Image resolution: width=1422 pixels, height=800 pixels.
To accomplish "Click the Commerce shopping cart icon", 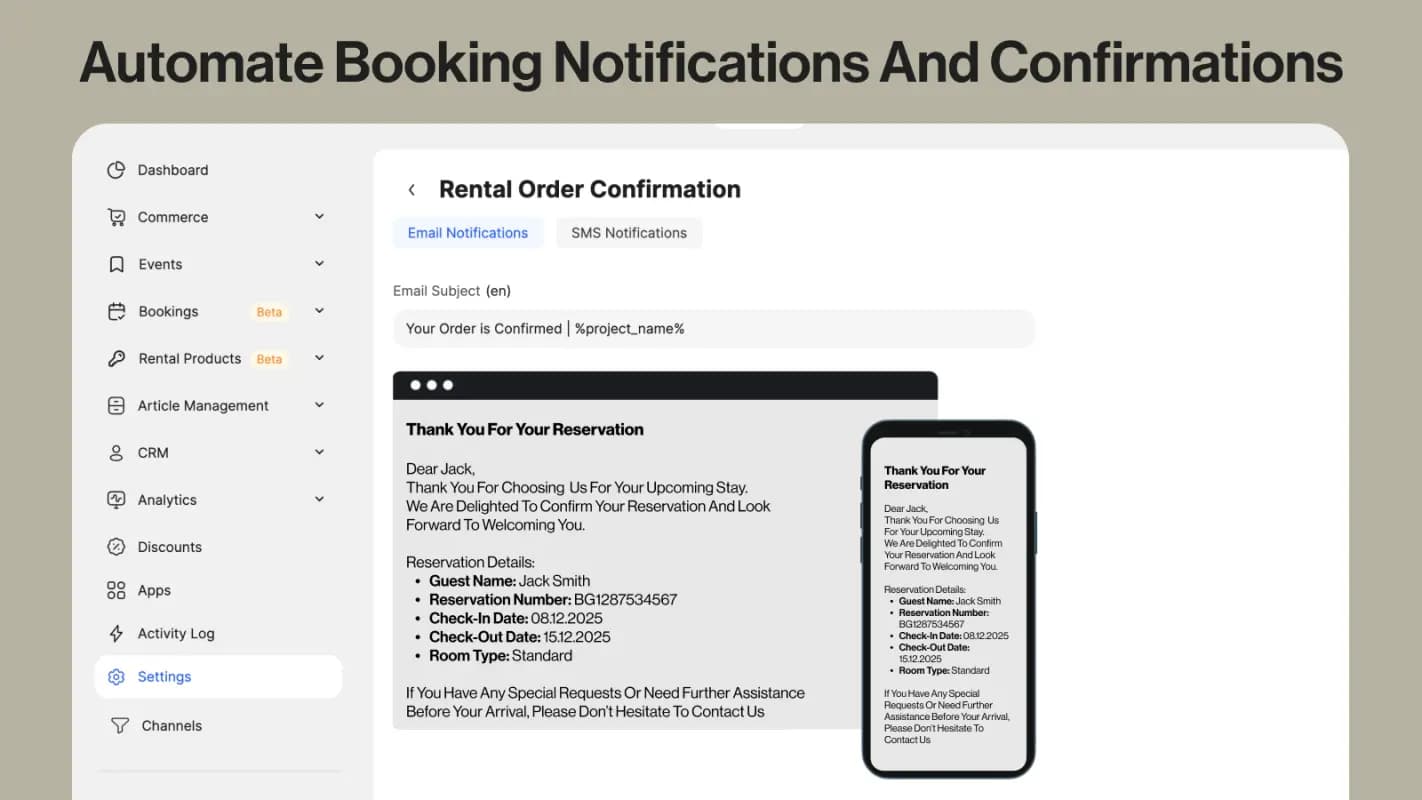I will tap(116, 217).
